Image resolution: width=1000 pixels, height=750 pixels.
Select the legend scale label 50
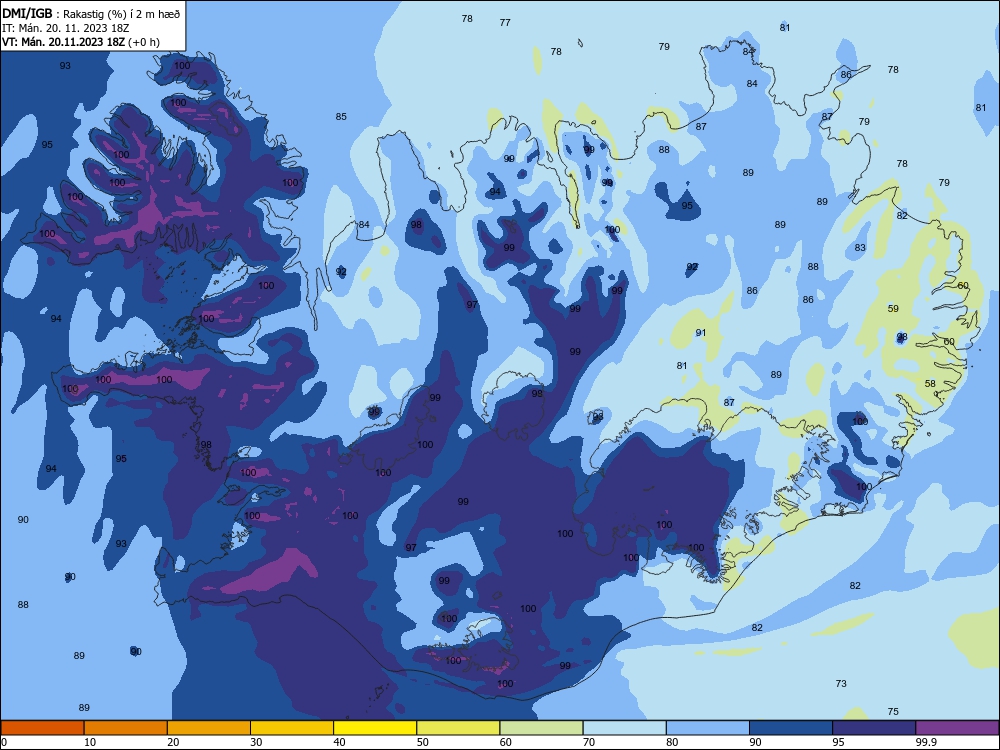(x=423, y=742)
